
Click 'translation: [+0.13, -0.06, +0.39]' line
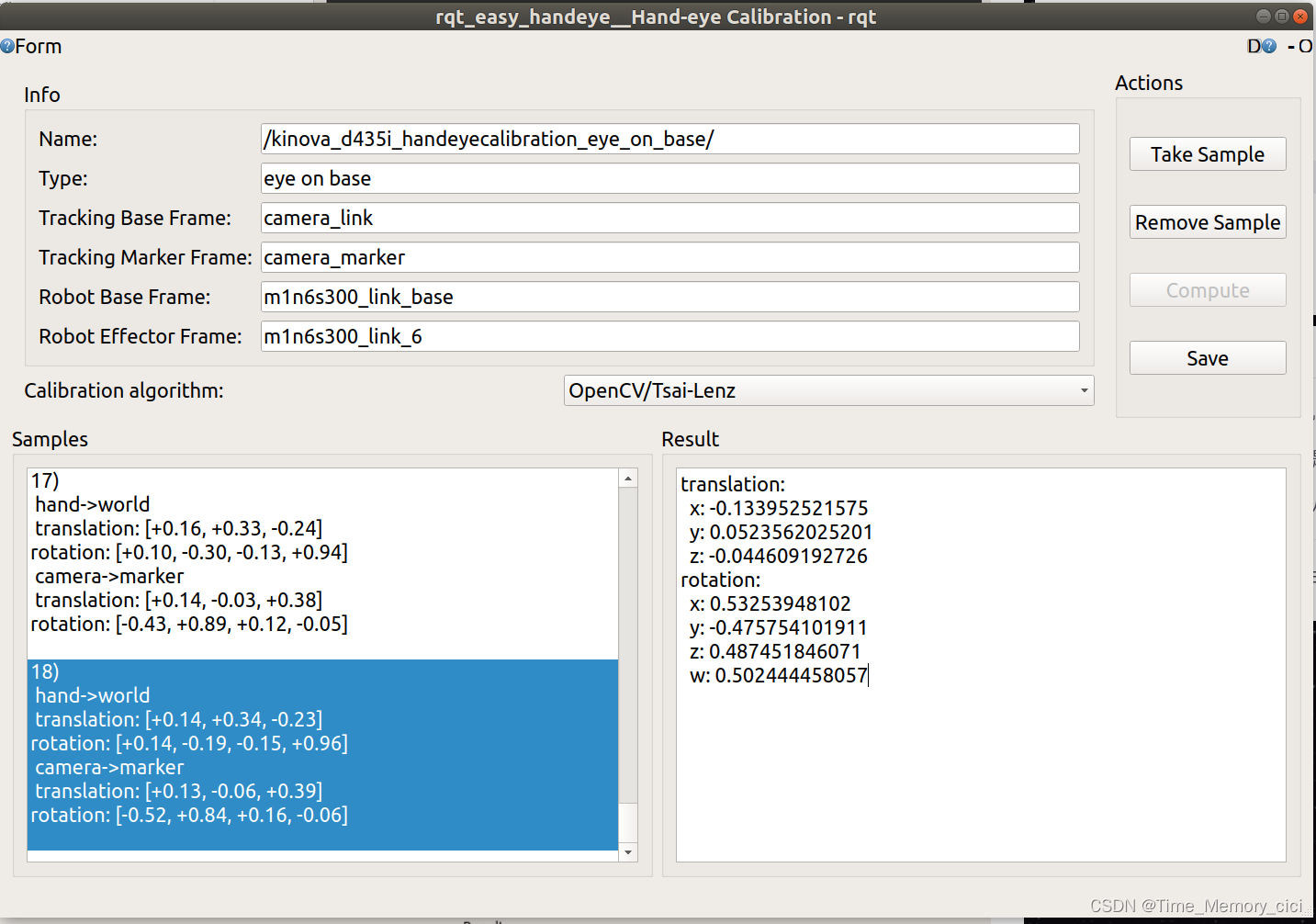tap(178, 791)
